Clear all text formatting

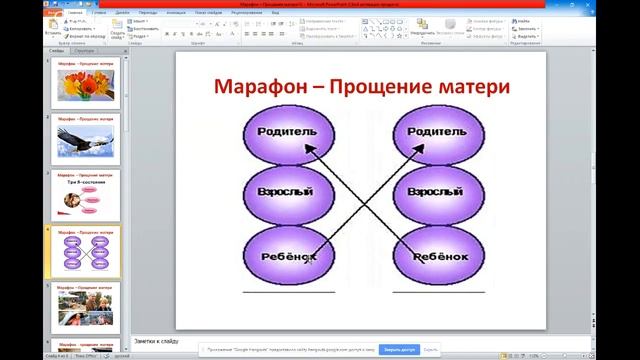236,24
